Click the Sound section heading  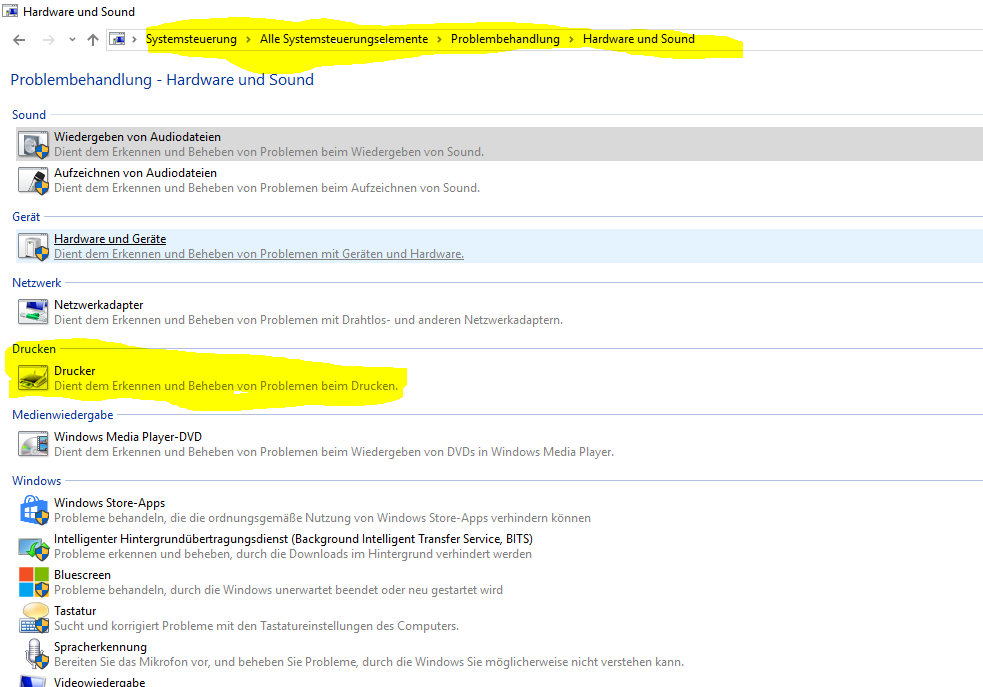pos(29,115)
